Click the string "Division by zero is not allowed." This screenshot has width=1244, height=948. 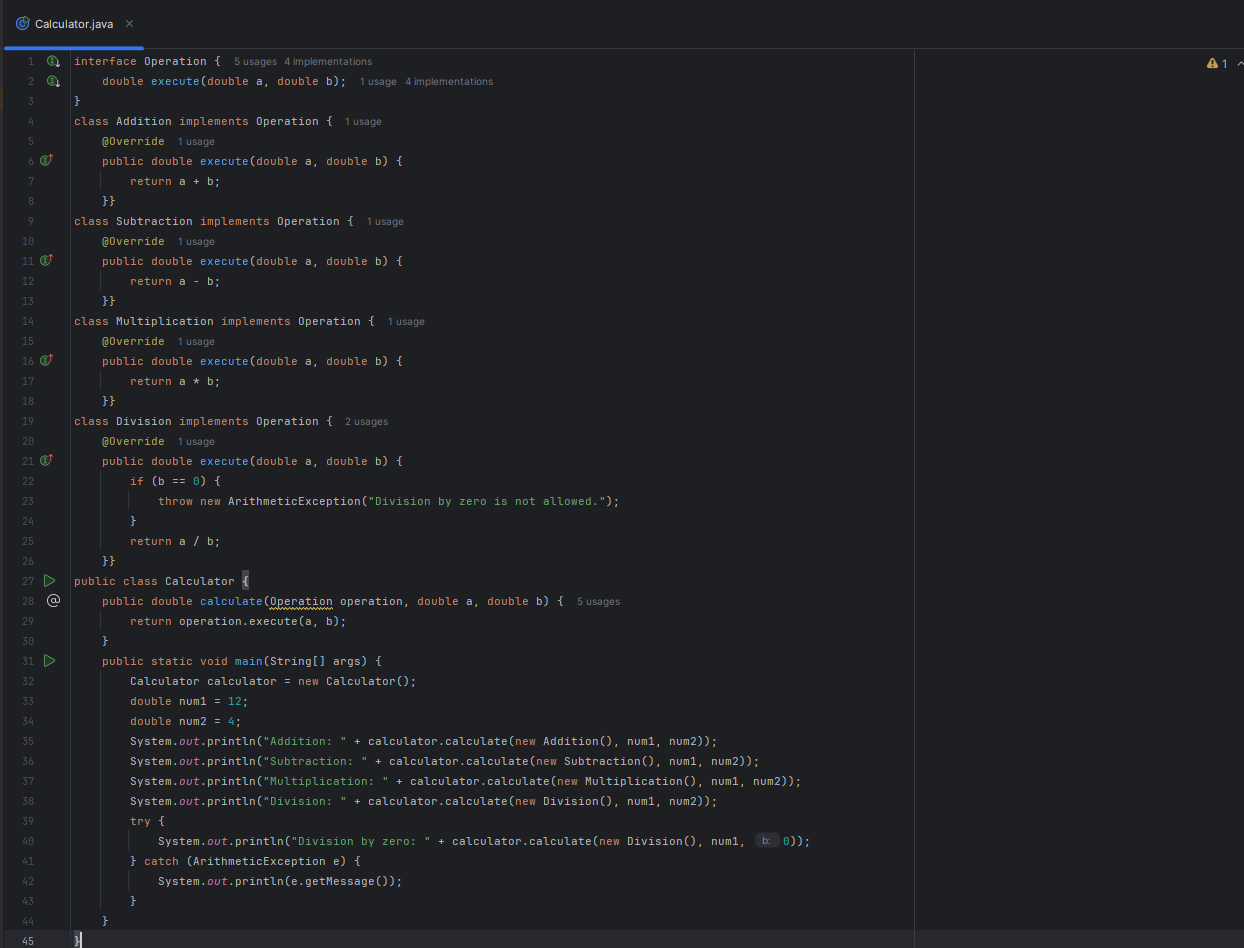[x=487, y=501]
